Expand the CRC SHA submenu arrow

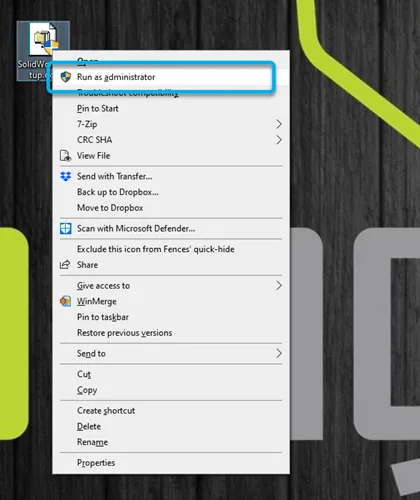coord(279,140)
